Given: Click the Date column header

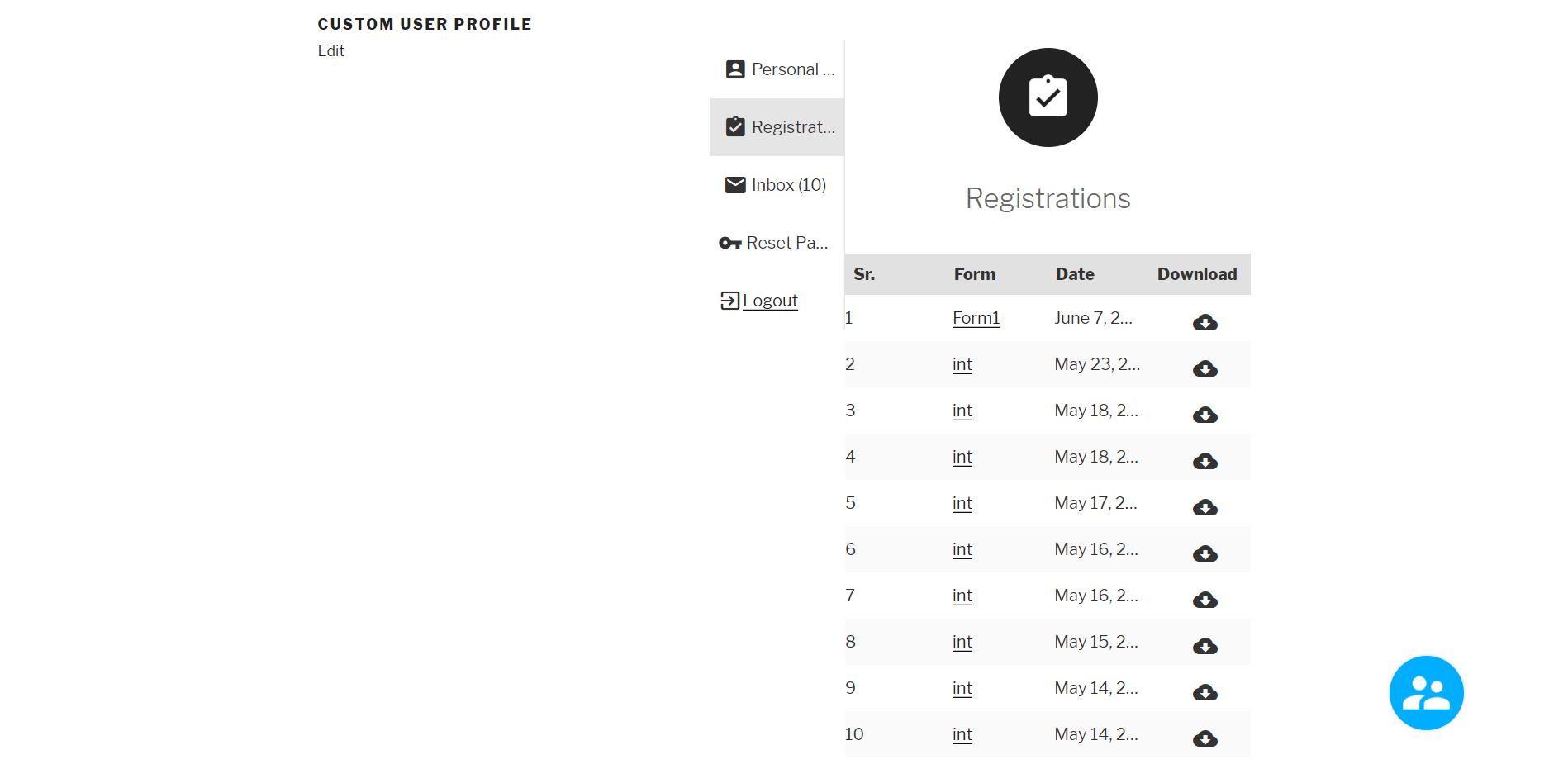Looking at the screenshot, I should pyautogui.click(x=1074, y=273).
